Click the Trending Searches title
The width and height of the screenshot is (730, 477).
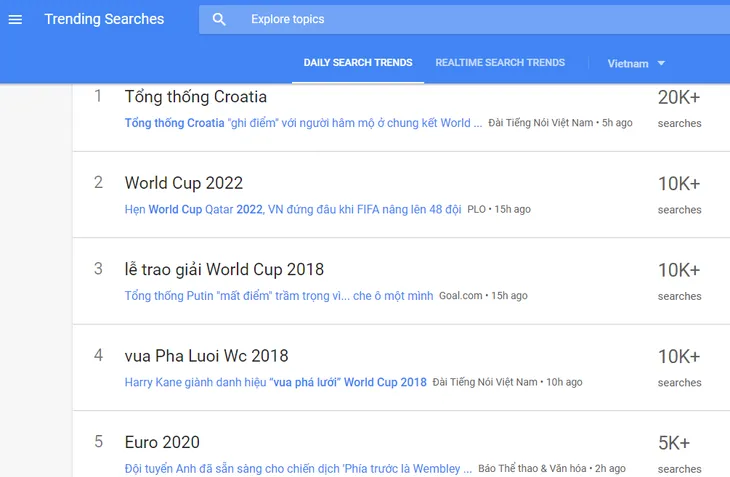pyautogui.click(x=104, y=19)
